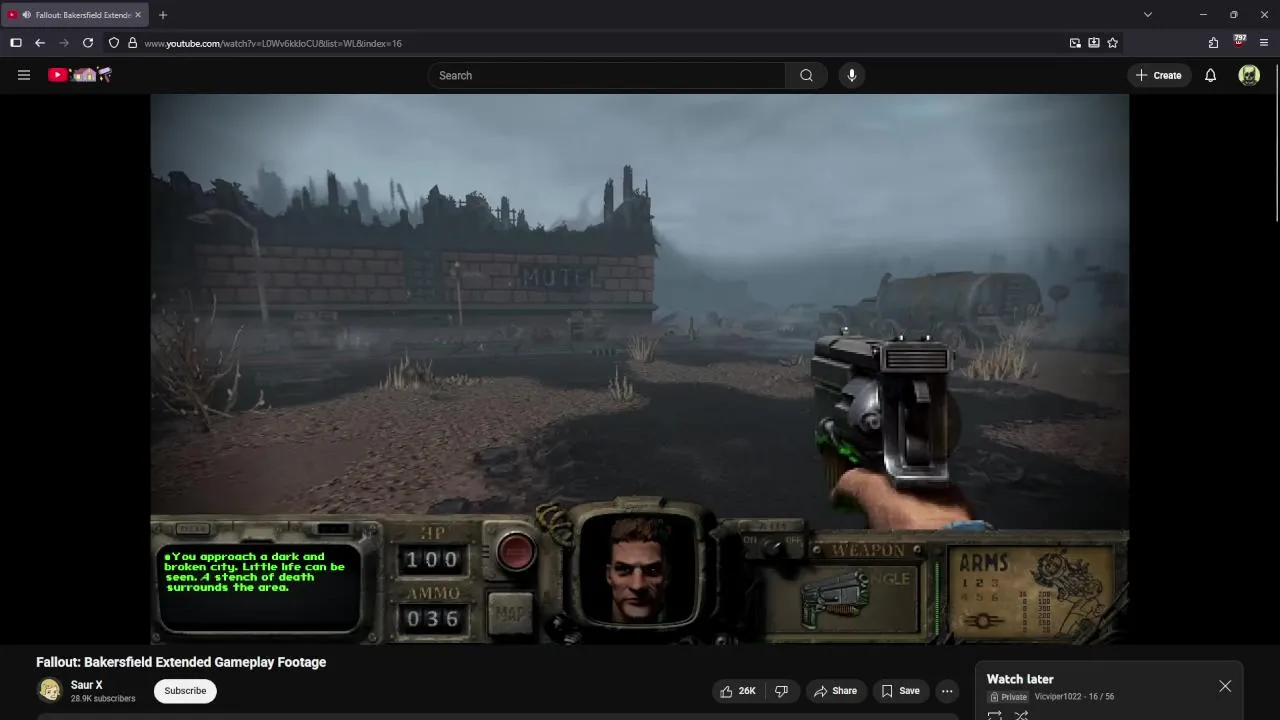
Task: Go back in browser history
Action: pos(40,43)
